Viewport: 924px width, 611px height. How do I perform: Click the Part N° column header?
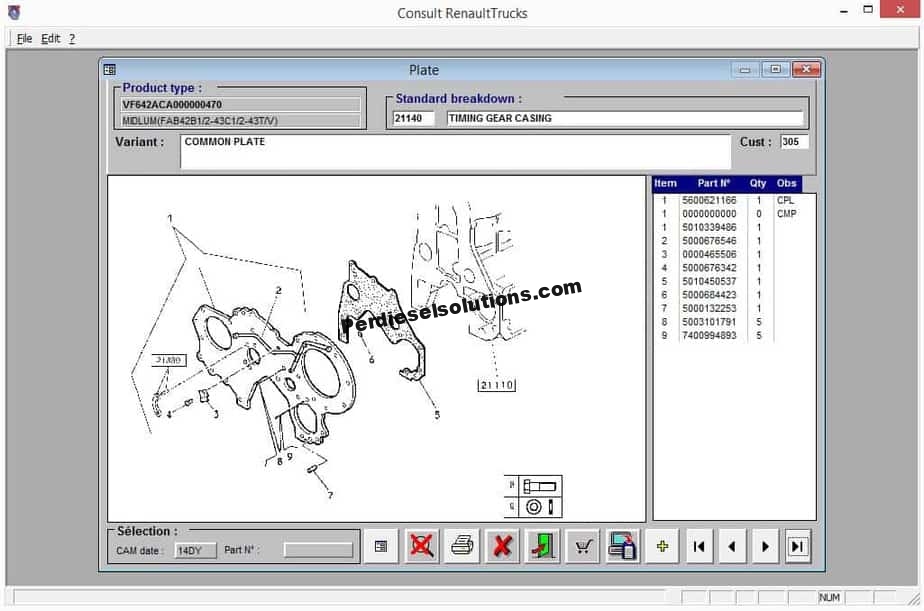point(713,184)
